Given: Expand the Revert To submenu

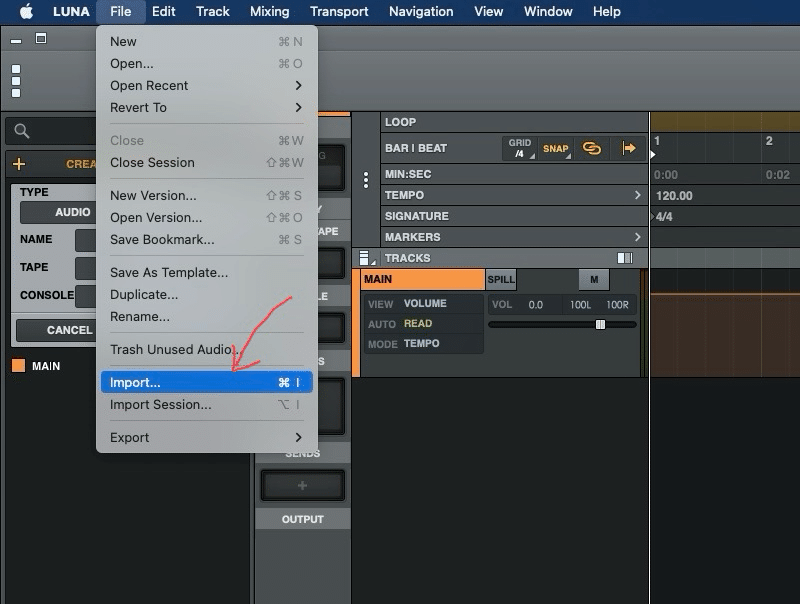Looking at the screenshot, I should coord(206,108).
